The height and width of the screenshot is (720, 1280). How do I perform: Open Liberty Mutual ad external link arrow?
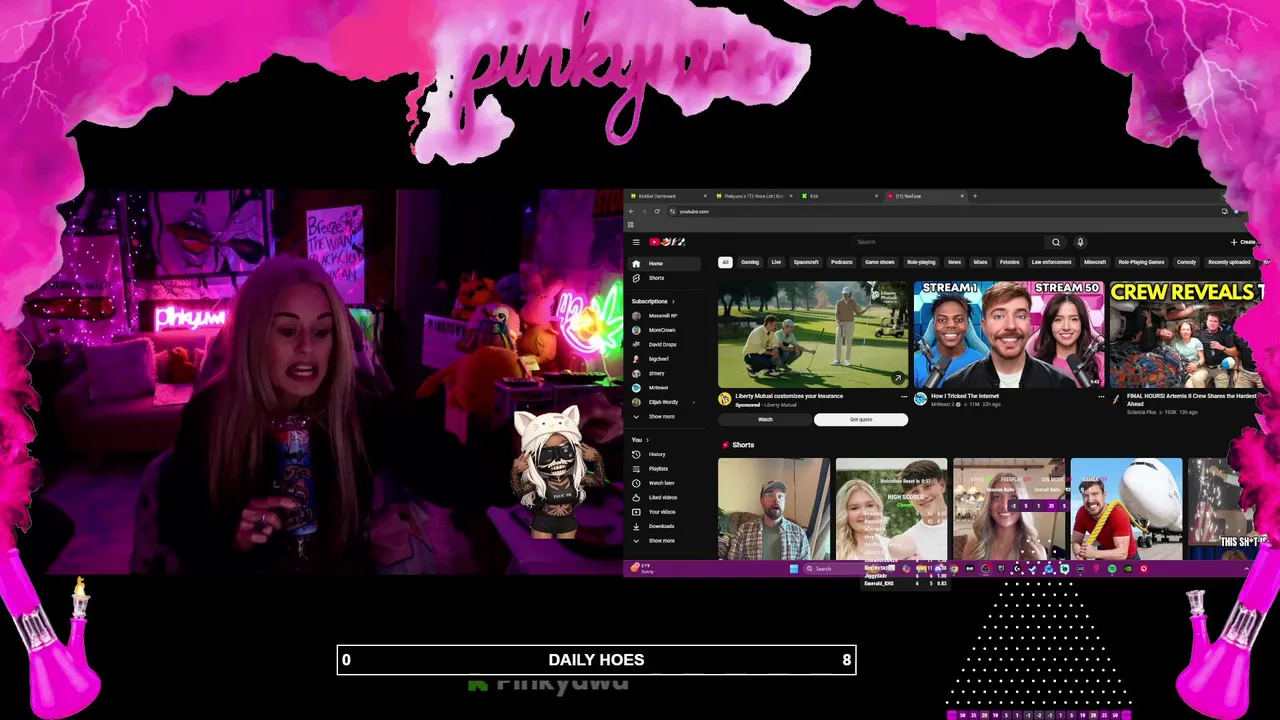[897, 378]
